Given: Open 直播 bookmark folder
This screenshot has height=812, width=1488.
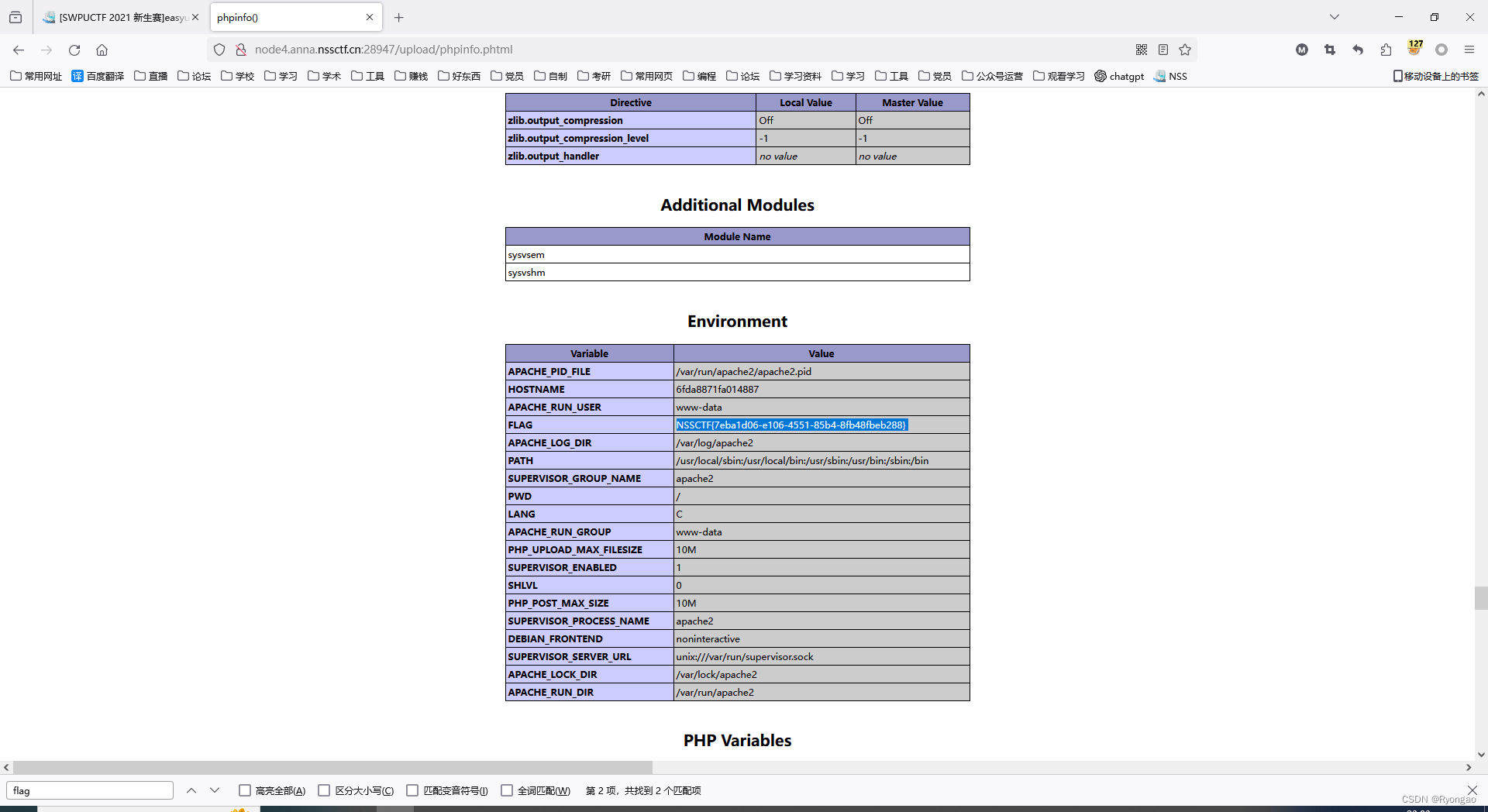Looking at the screenshot, I should (151, 76).
